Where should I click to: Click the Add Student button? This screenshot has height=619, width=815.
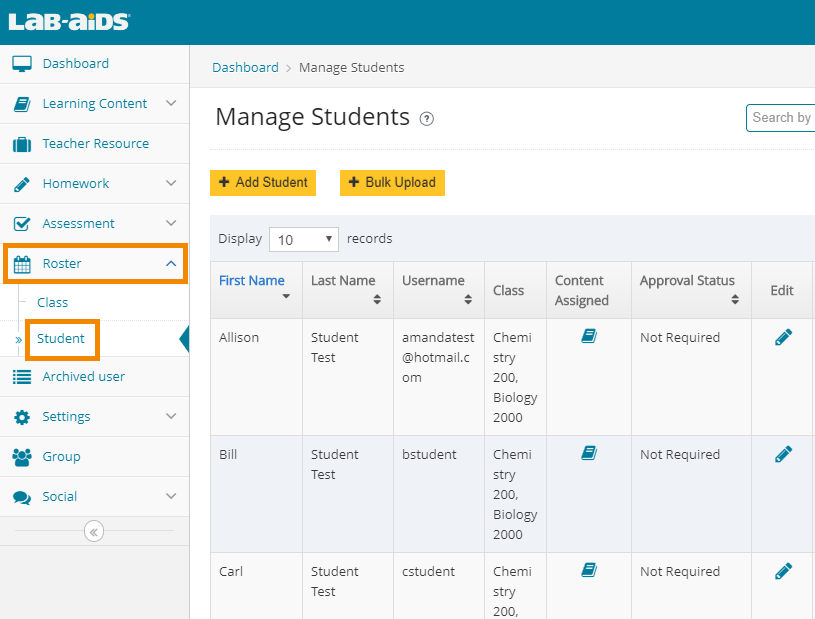click(263, 183)
